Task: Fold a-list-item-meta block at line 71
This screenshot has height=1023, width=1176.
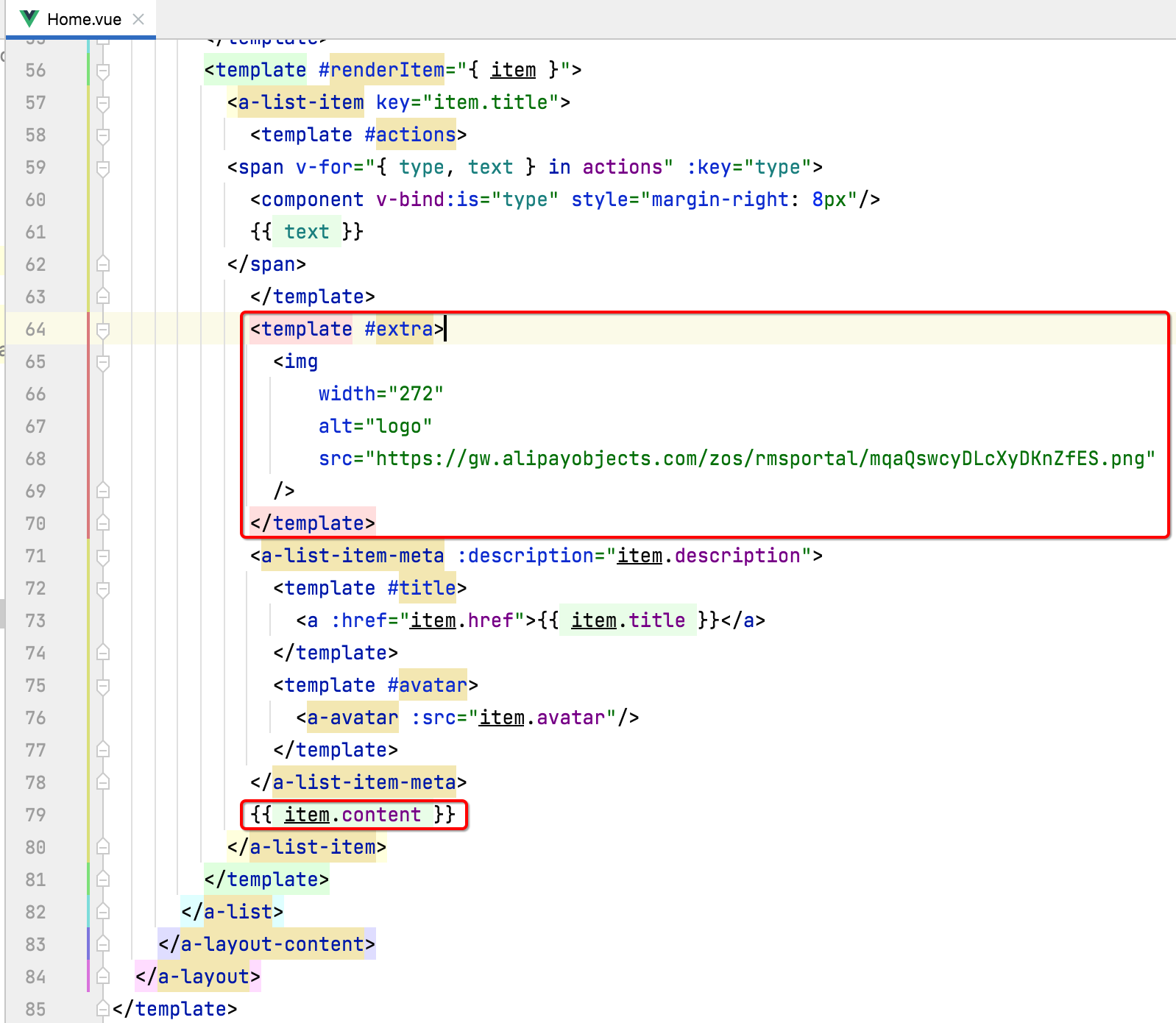Action: coord(103,556)
